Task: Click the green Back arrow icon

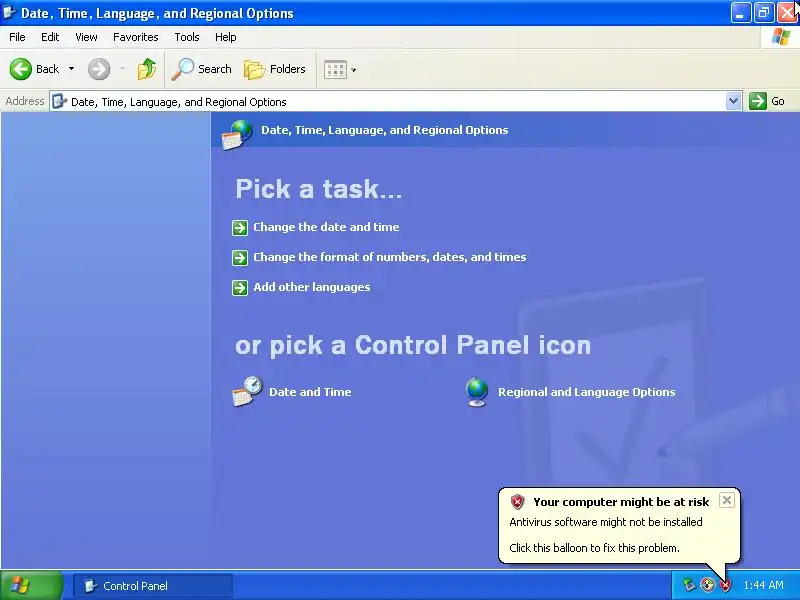Action: [20, 69]
